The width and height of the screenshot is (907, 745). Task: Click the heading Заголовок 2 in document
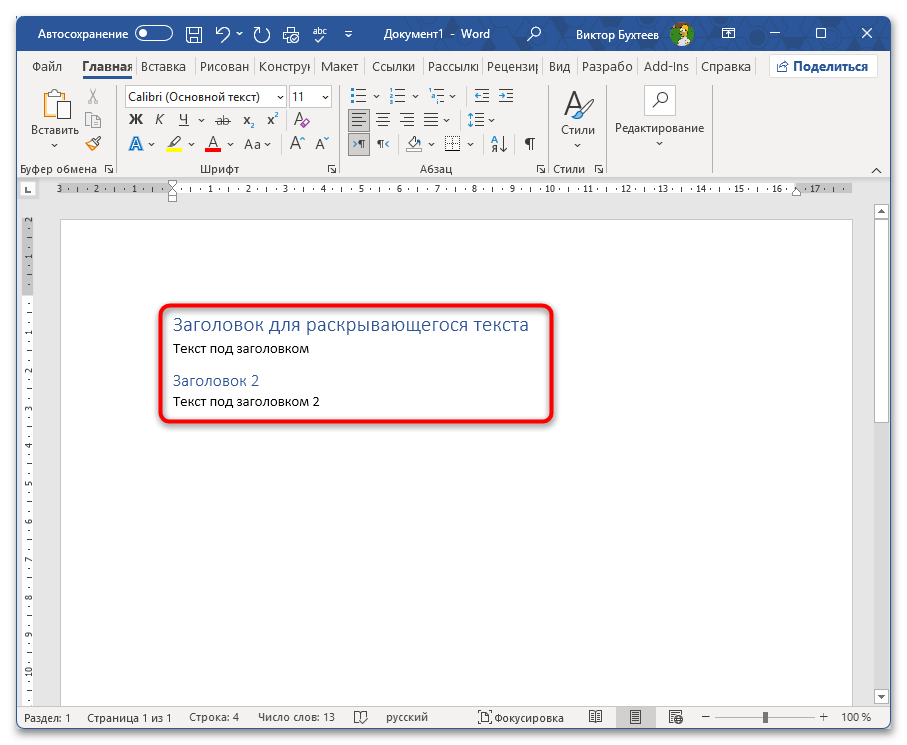tap(216, 381)
